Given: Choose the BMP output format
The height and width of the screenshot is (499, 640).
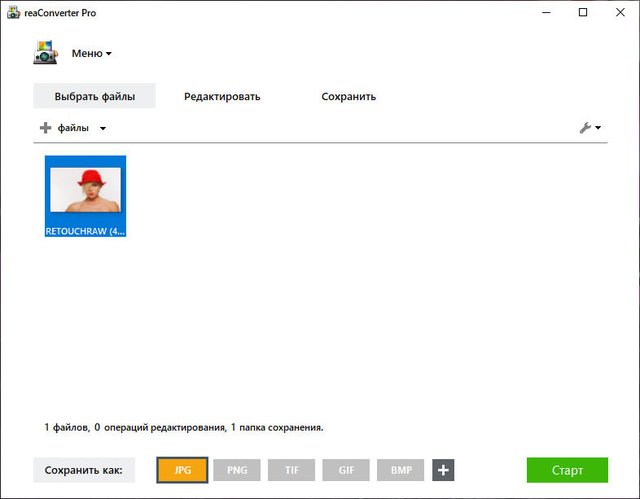Looking at the screenshot, I should 401,469.
